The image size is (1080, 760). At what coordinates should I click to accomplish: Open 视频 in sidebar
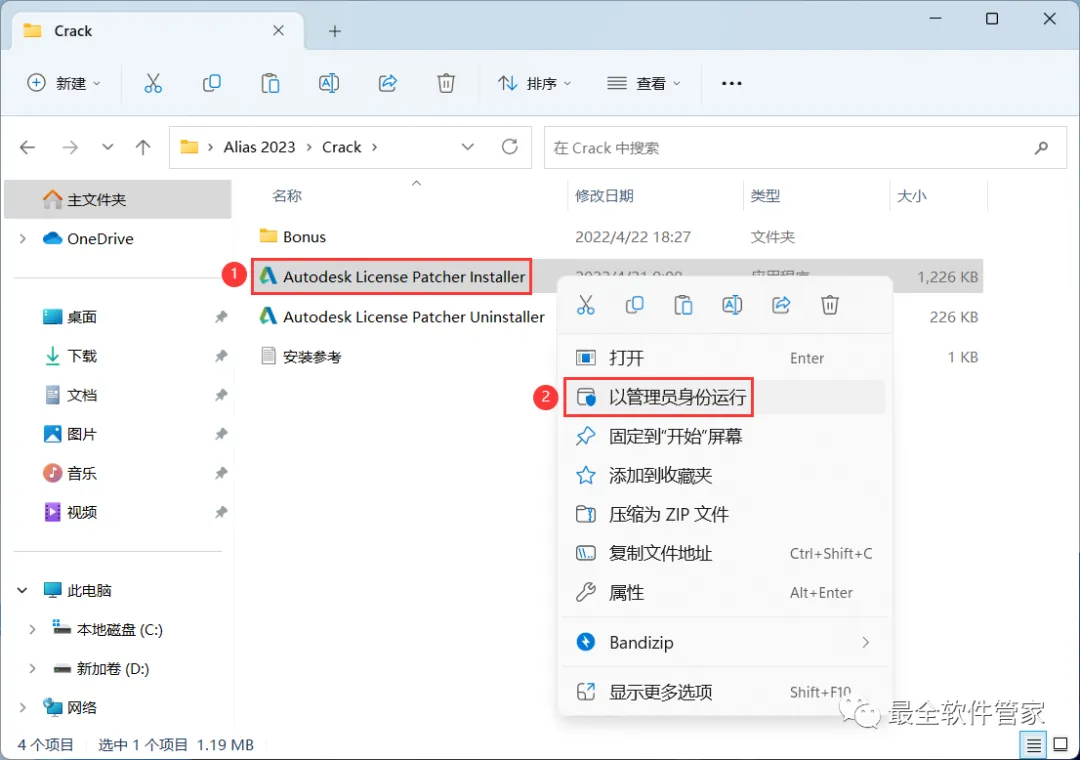(x=81, y=512)
